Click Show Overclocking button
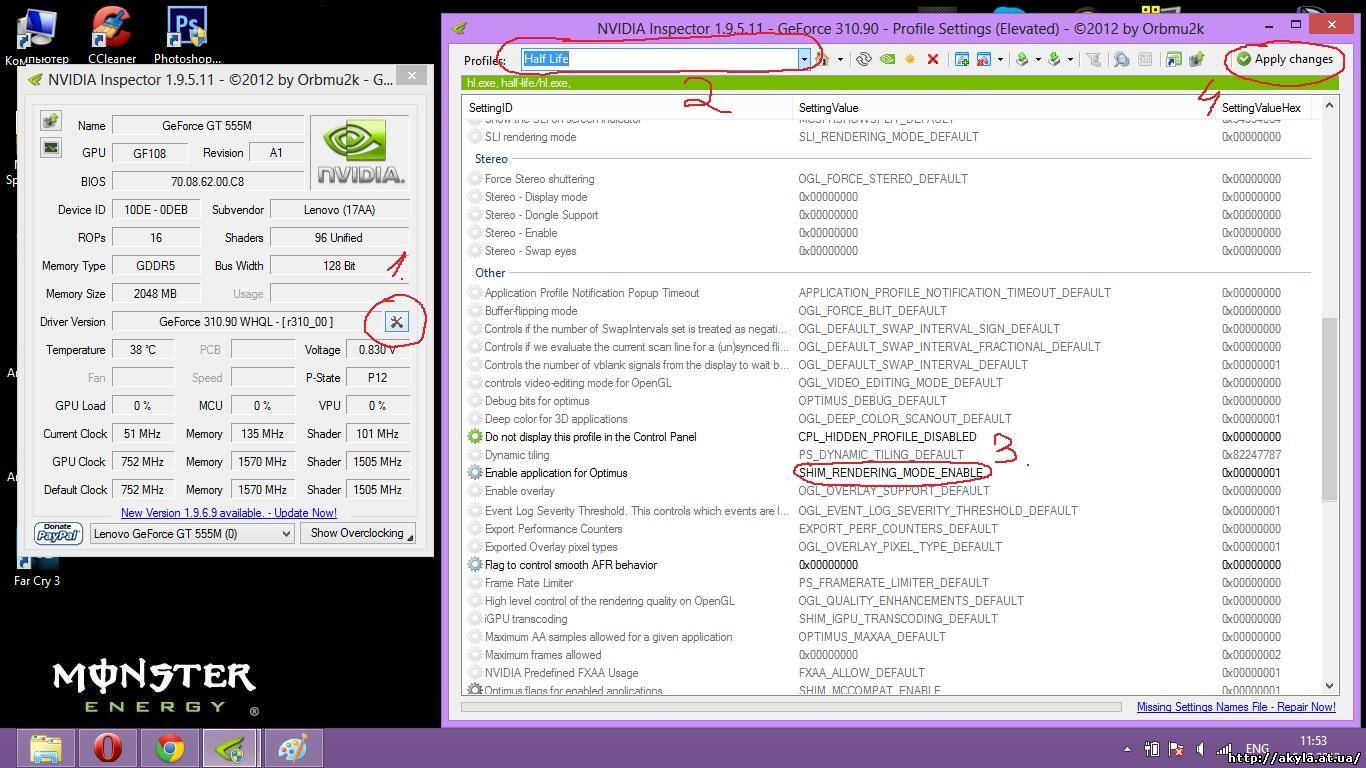 point(359,534)
